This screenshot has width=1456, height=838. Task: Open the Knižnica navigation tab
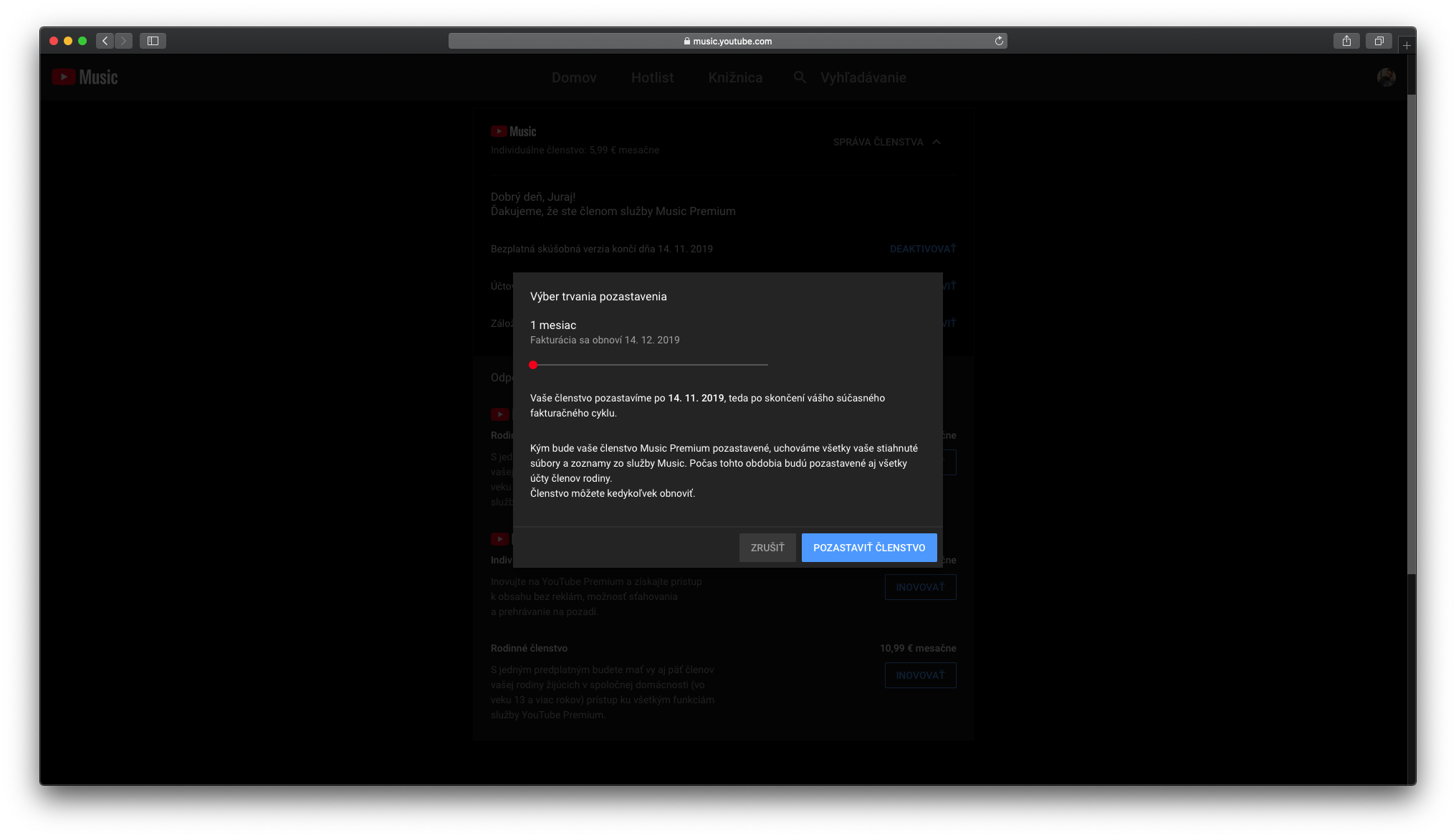(x=735, y=77)
